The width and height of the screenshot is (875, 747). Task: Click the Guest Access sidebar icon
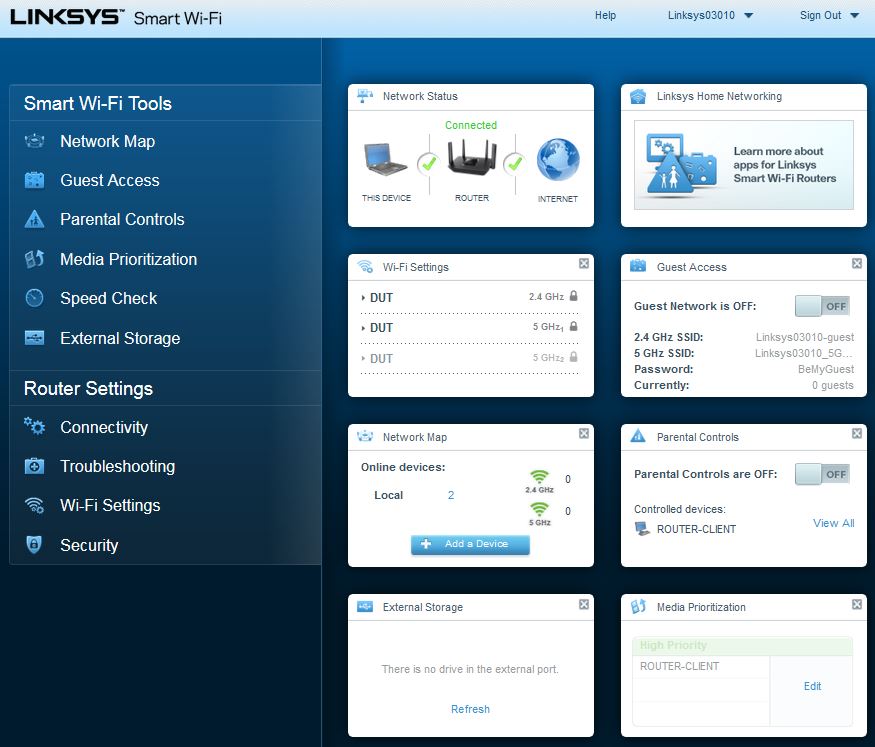[x=35, y=180]
